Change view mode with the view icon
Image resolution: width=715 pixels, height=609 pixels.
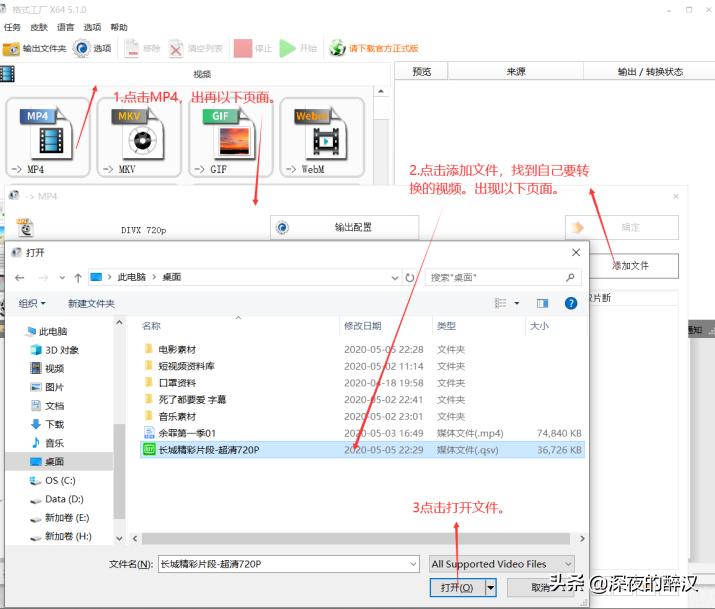click(x=500, y=304)
